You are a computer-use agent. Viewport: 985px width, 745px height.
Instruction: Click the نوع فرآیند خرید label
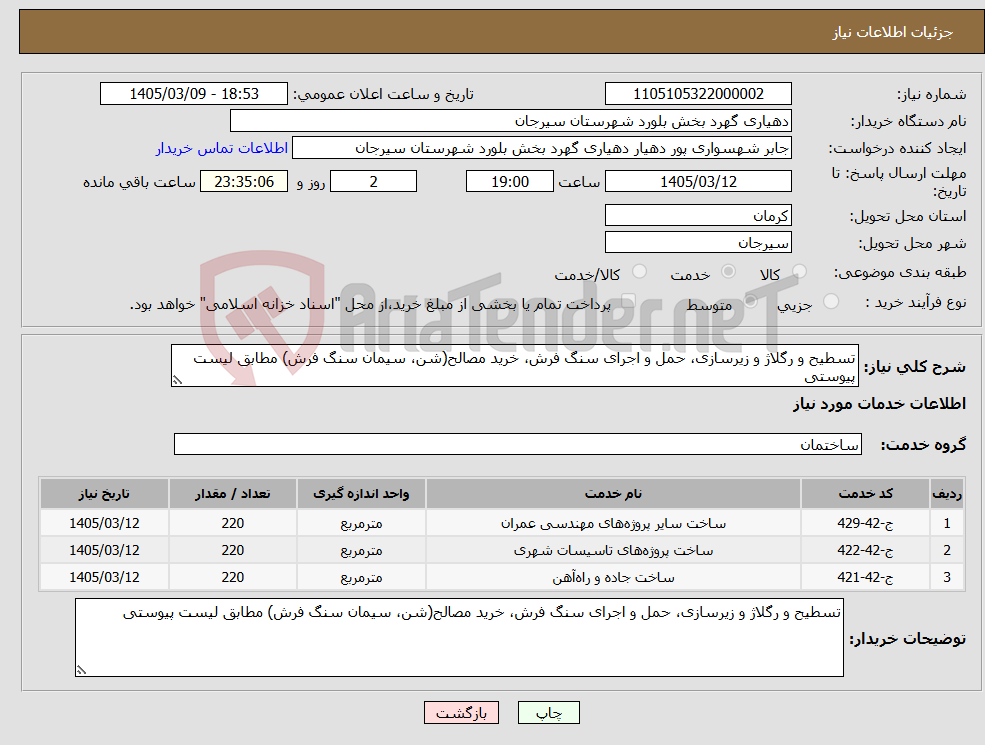915,303
